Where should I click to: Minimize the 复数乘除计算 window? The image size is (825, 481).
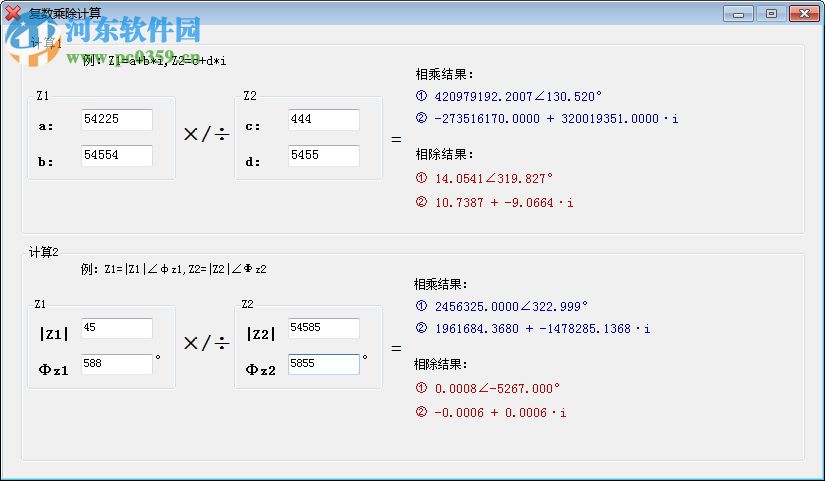(x=738, y=14)
